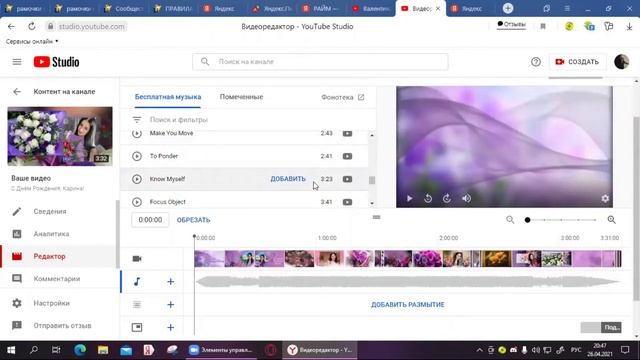The height and width of the screenshot is (360, 640).
Task: Open a new browser tab
Action: 507,8
